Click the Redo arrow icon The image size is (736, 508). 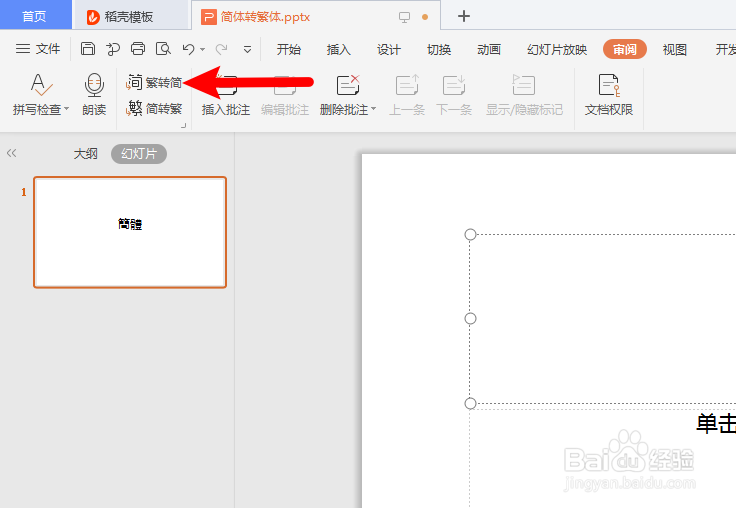(x=222, y=49)
